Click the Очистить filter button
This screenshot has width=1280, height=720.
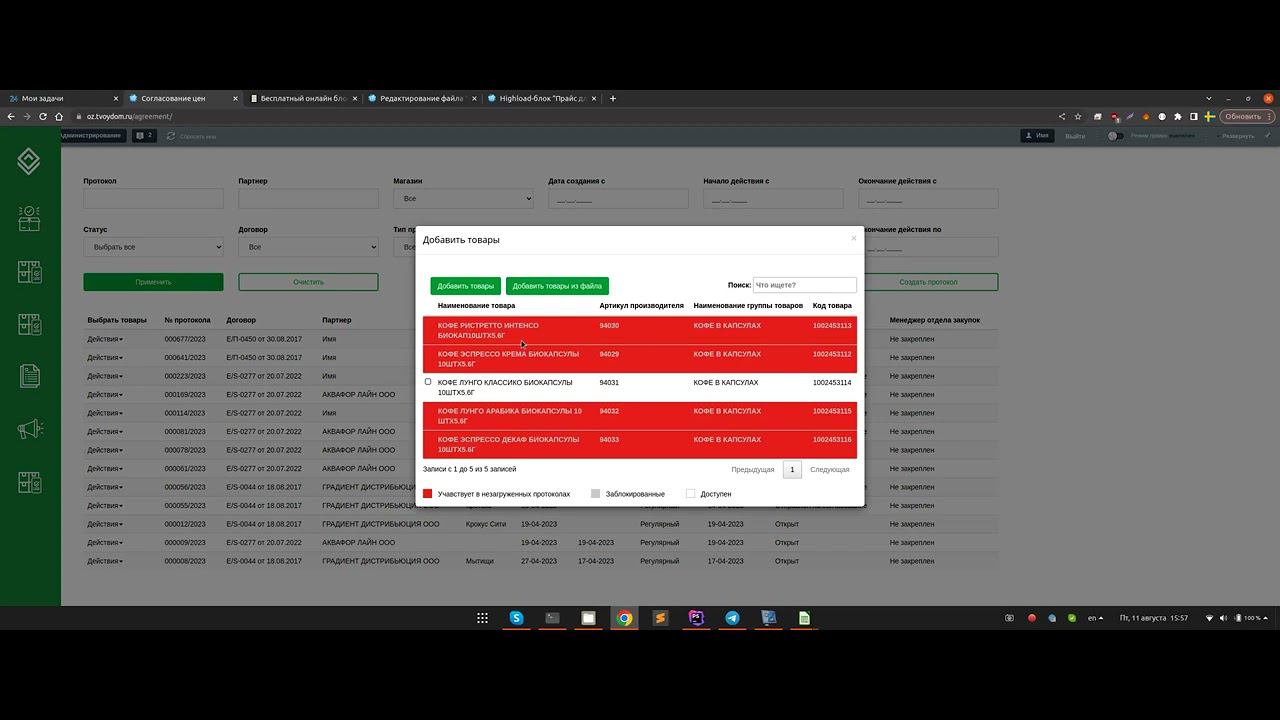tap(308, 282)
